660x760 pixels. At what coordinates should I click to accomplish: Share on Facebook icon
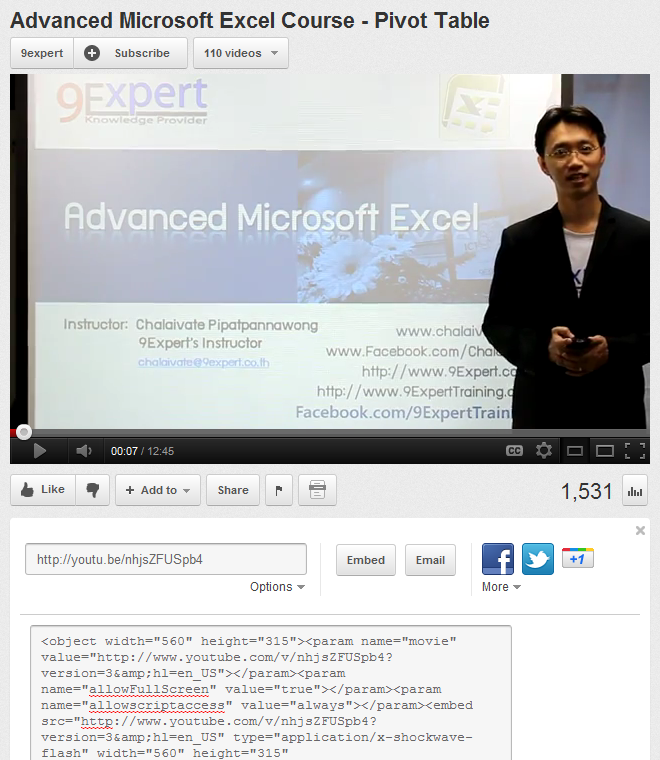(498, 559)
